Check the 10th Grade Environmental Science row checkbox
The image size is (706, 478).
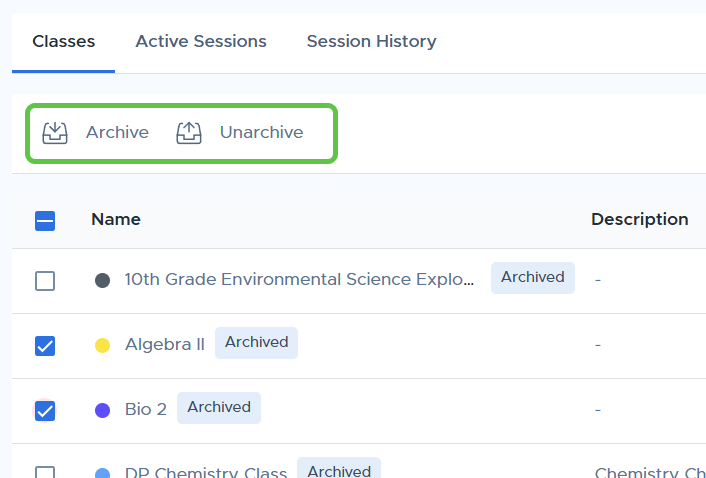click(x=45, y=281)
